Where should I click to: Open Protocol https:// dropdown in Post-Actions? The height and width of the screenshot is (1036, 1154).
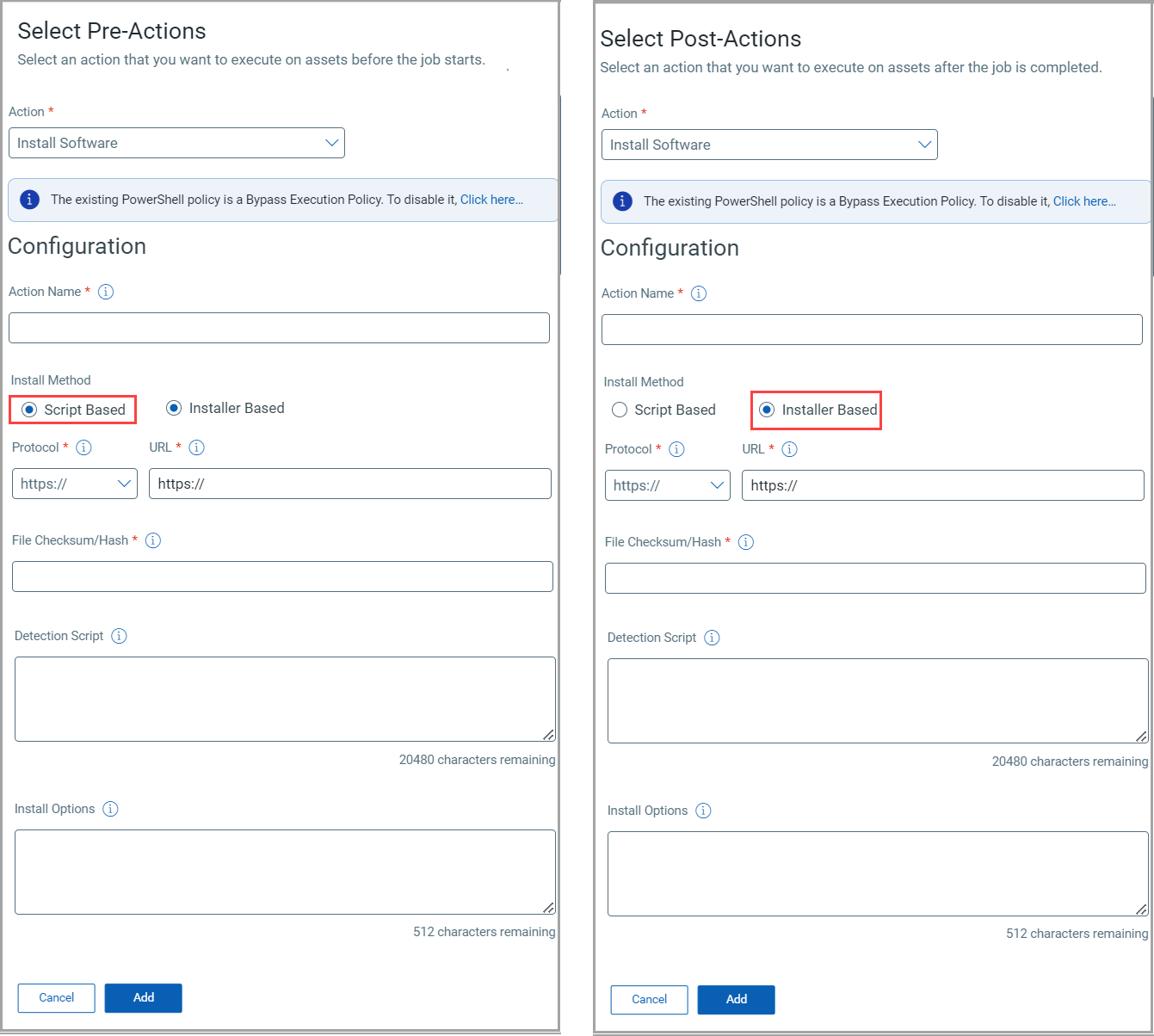click(x=668, y=485)
